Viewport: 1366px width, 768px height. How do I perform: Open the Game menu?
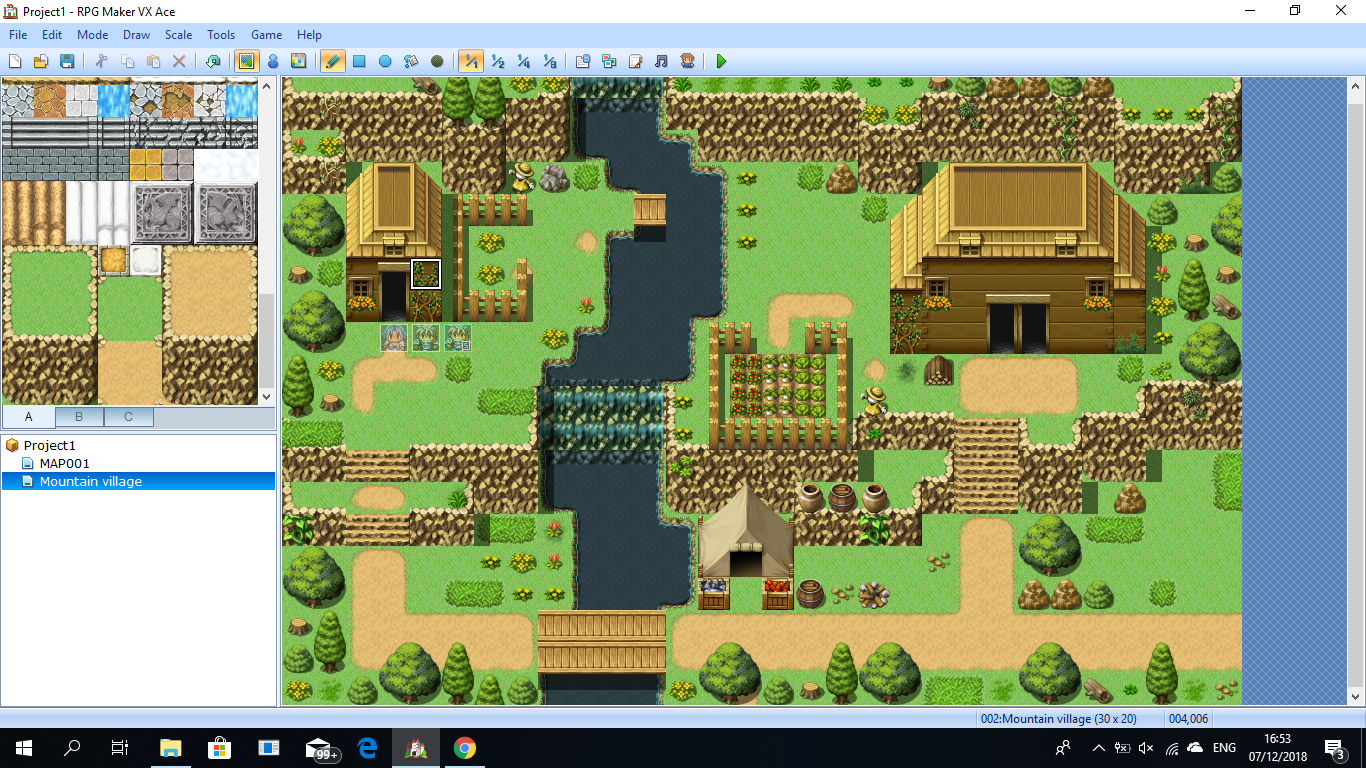pyautogui.click(x=267, y=35)
